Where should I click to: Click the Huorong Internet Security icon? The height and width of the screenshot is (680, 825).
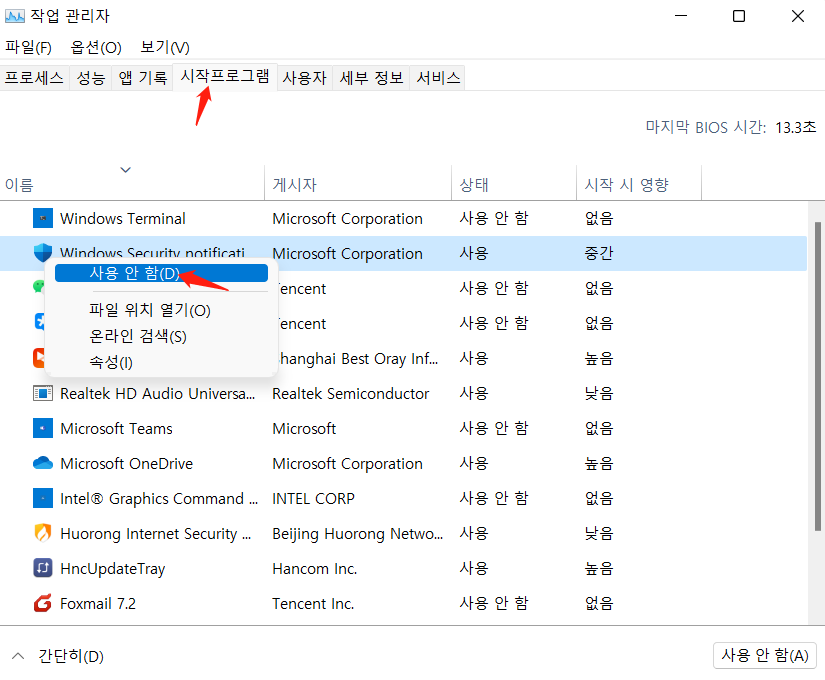[42, 533]
